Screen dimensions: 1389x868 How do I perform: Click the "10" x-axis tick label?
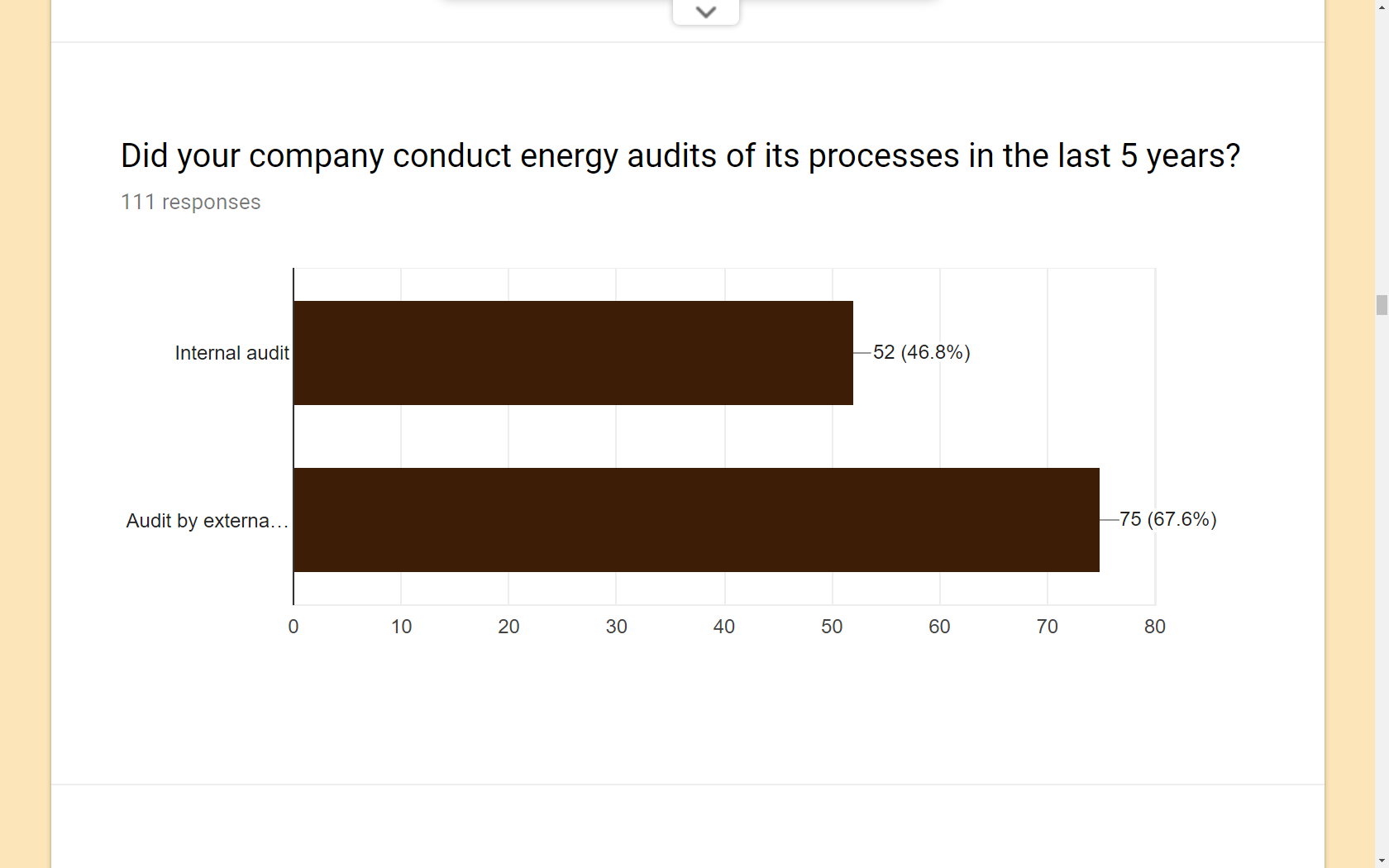click(401, 627)
